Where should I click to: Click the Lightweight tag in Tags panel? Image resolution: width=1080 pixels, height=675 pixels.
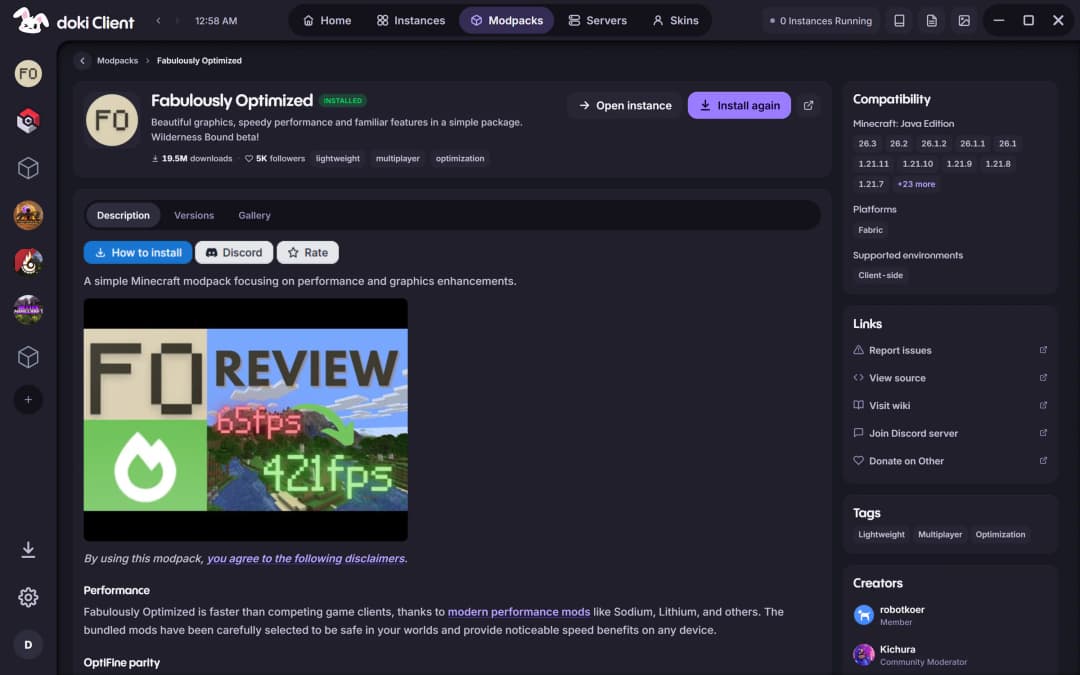pos(881,534)
